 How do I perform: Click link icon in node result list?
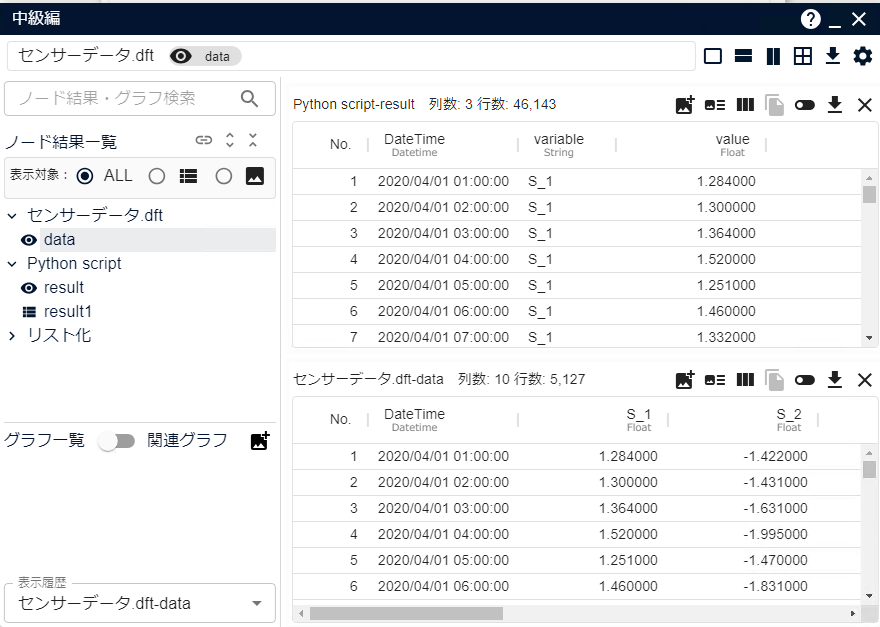pos(204,141)
